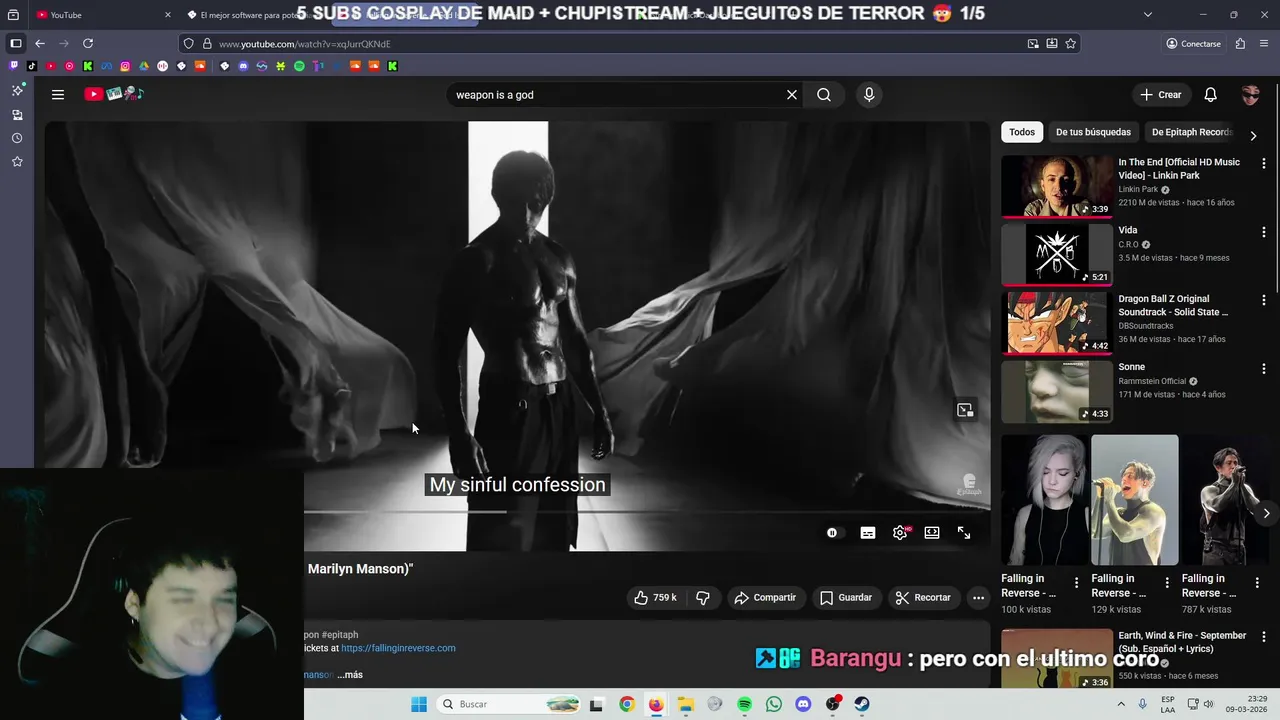
Task: Open the list all tabs dropdown
Action: [x=1147, y=15]
